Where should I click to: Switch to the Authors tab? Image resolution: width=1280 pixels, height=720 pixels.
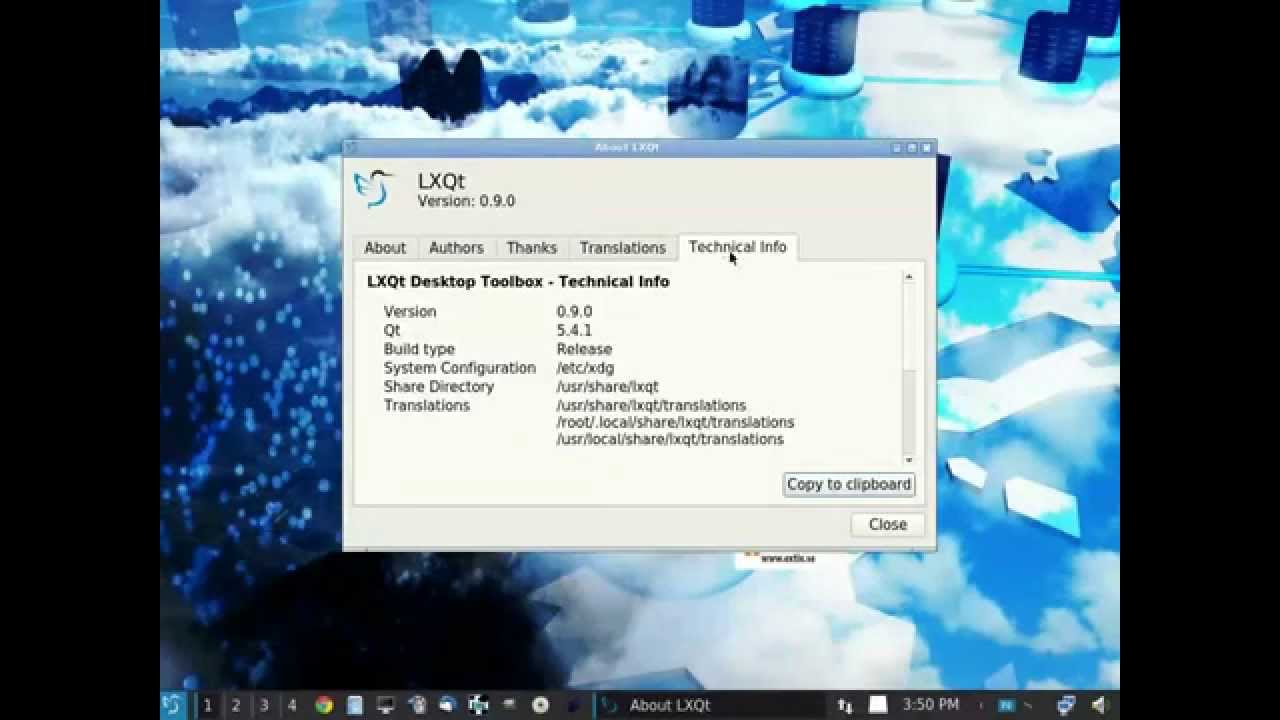pyautogui.click(x=456, y=248)
